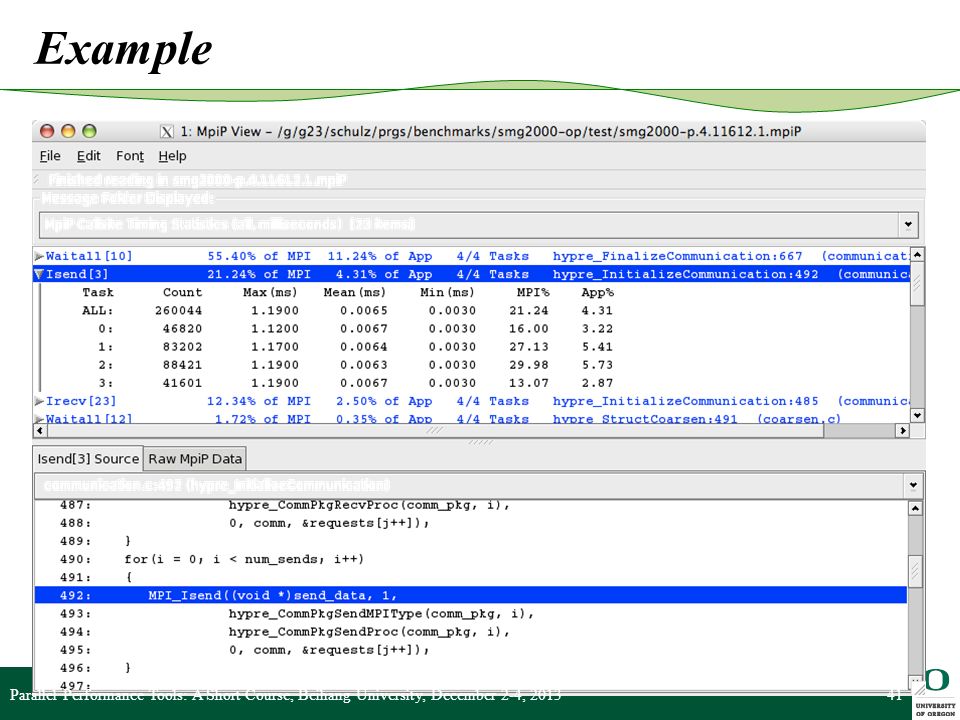Click the ALL count value 260044
Image resolution: width=960 pixels, height=720 pixels.
(x=178, y=310)
